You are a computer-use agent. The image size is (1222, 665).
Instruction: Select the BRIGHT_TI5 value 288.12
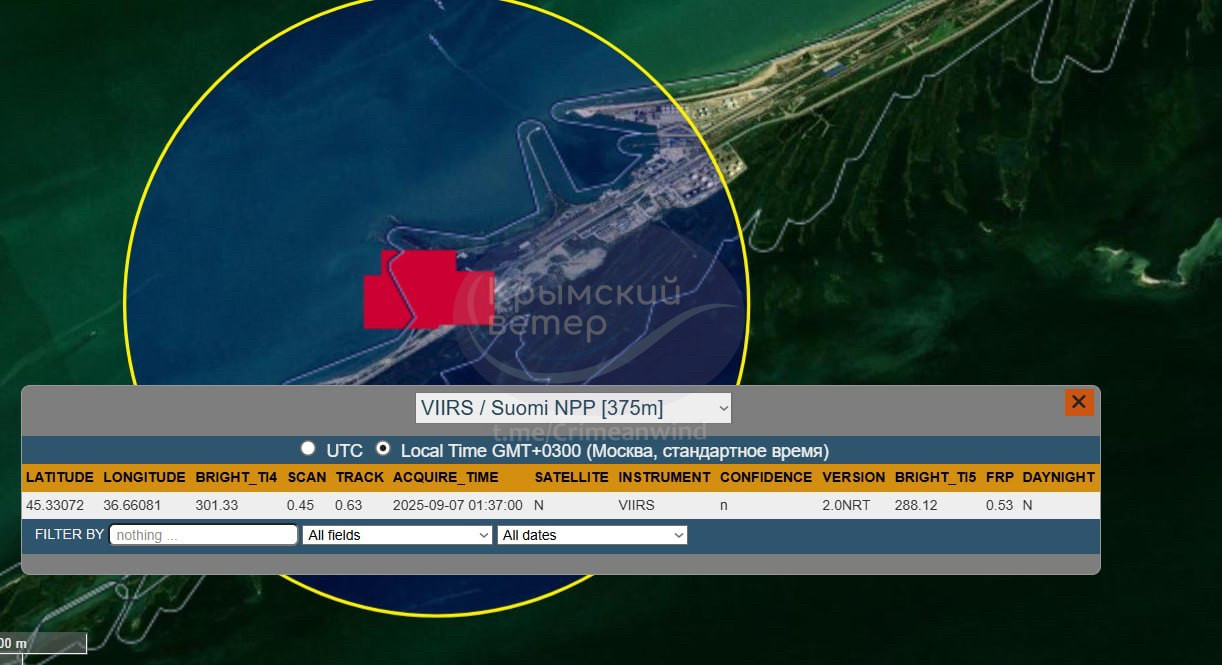(x=916, y=505)
